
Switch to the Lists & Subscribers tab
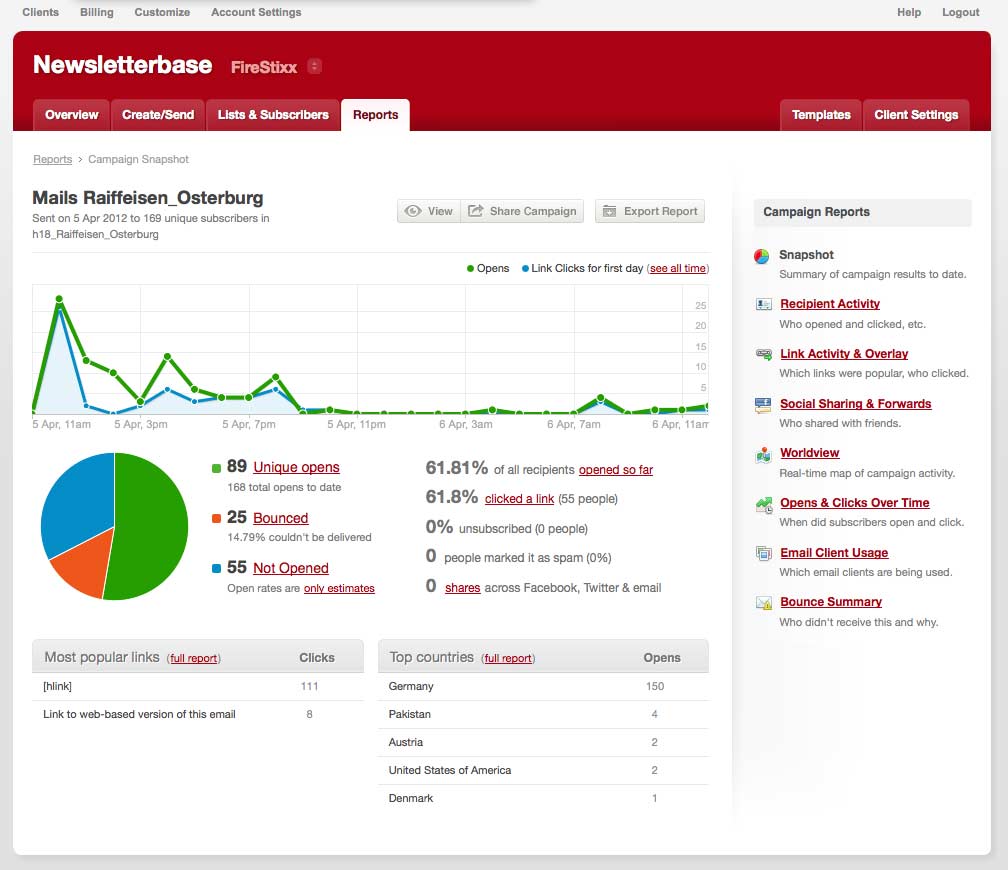[x=273, y=115]
